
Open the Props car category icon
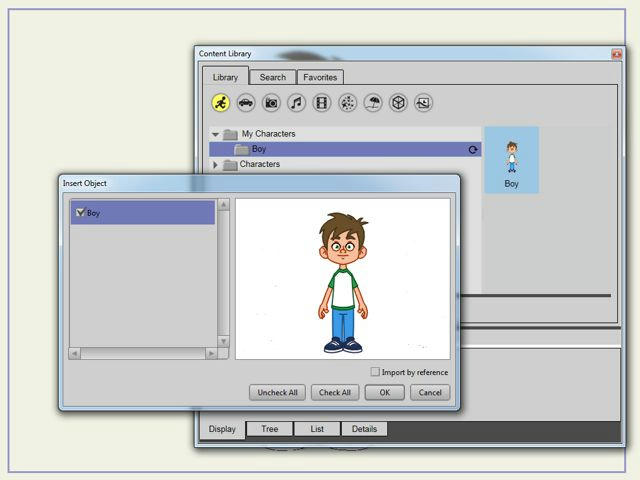[246, 103]
